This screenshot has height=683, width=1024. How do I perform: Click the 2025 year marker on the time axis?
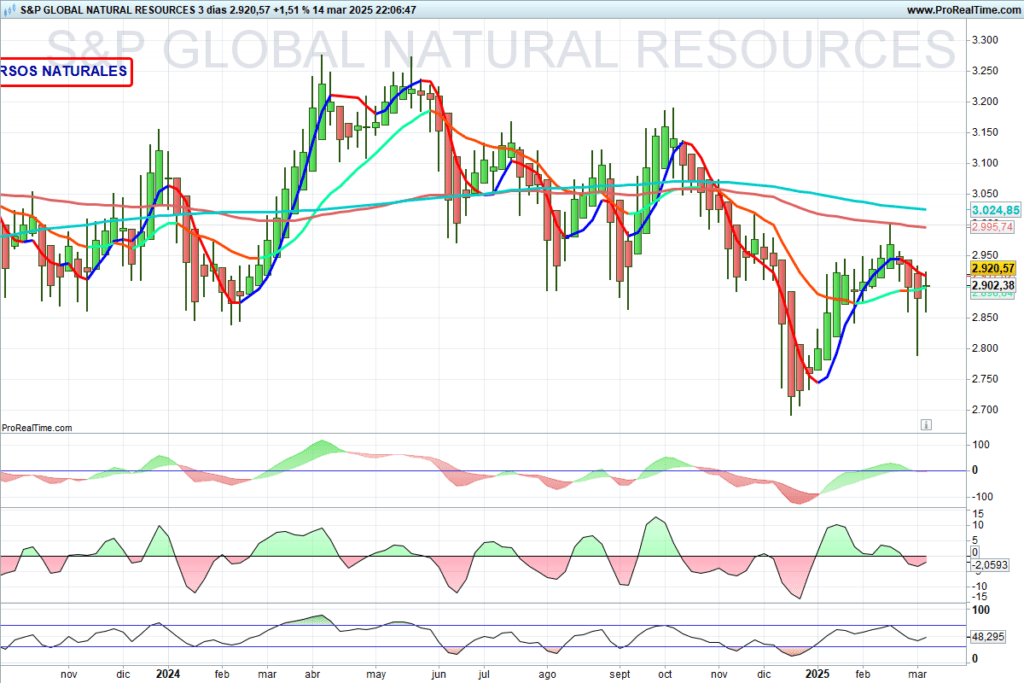pos(817,674)
